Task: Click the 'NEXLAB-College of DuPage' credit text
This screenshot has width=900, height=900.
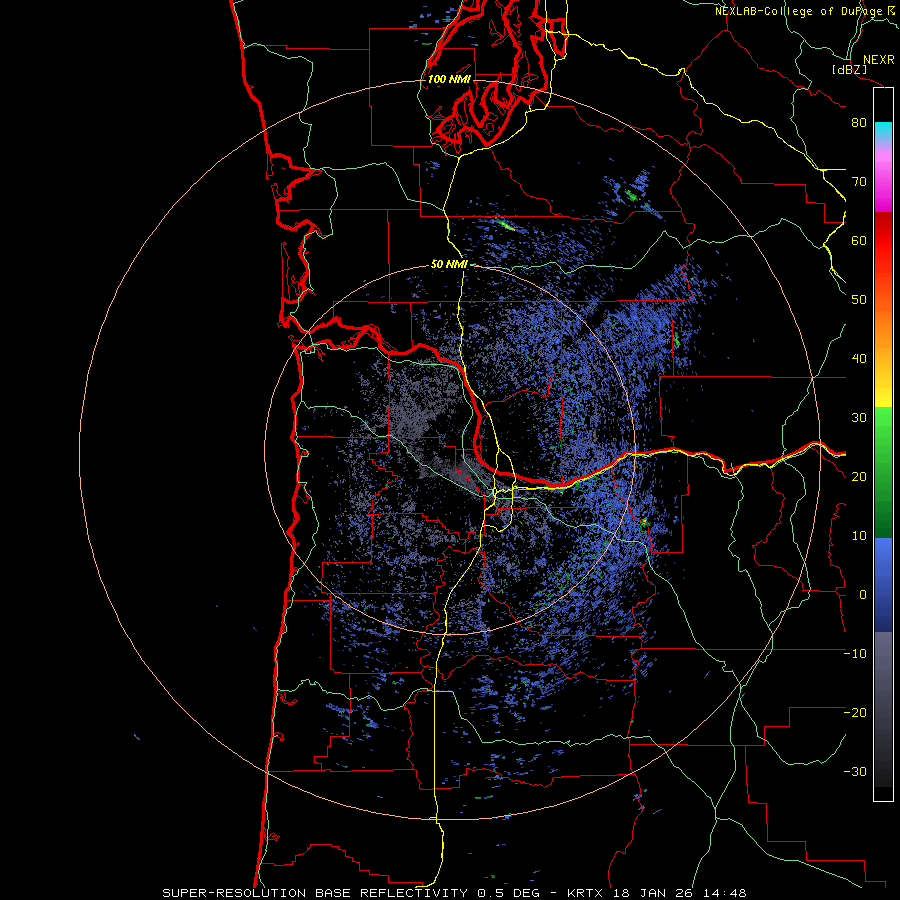Action: [x=799, y=11]
